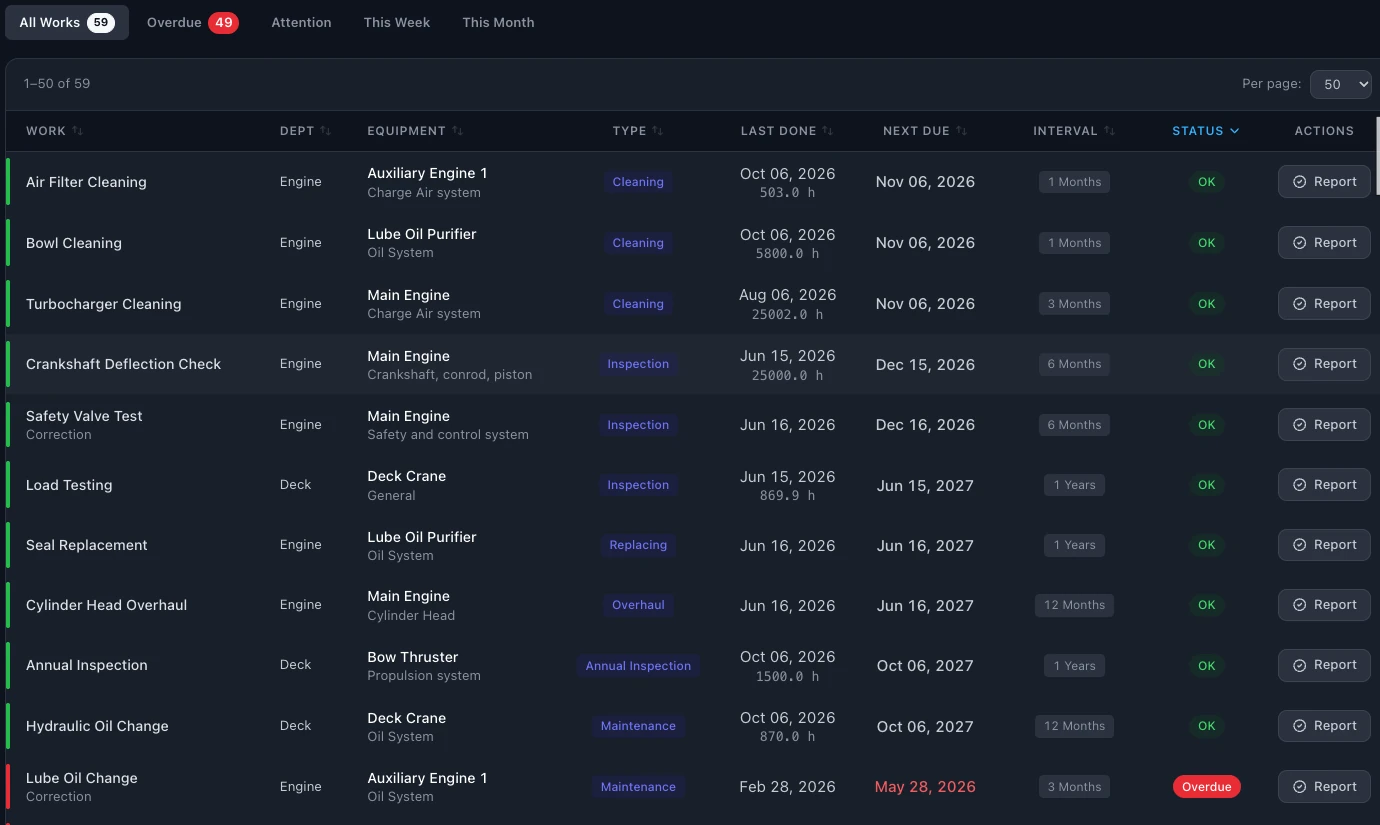Click the Crankshaft Deflection Check work name

click(123, 364)
